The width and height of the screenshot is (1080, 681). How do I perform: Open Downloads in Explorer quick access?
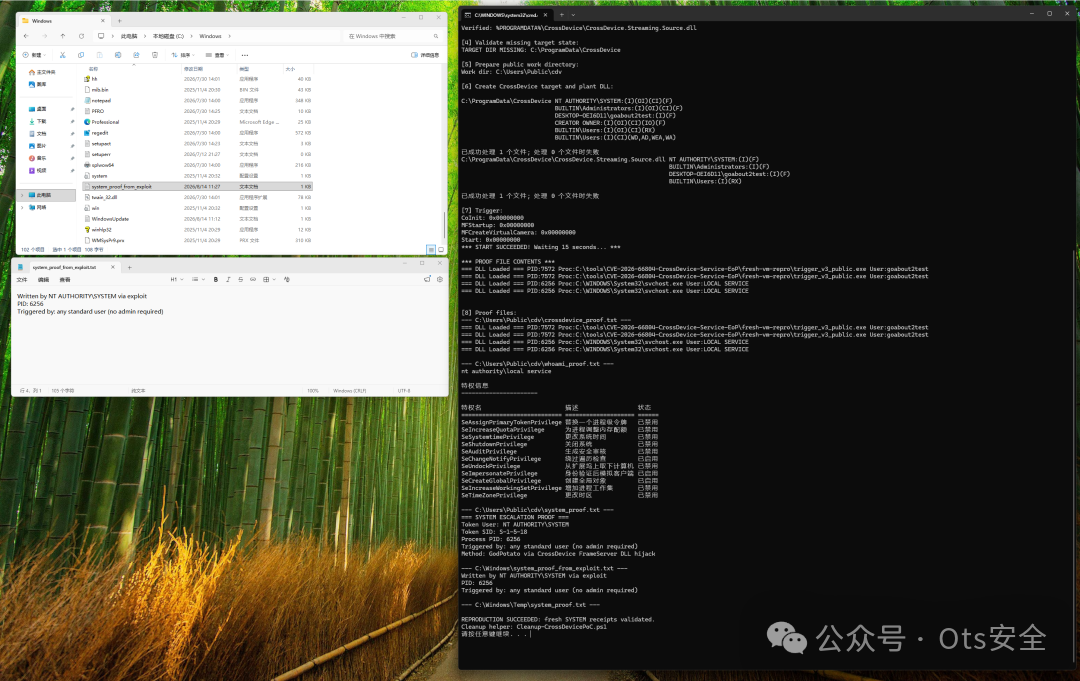pos(38,121)
